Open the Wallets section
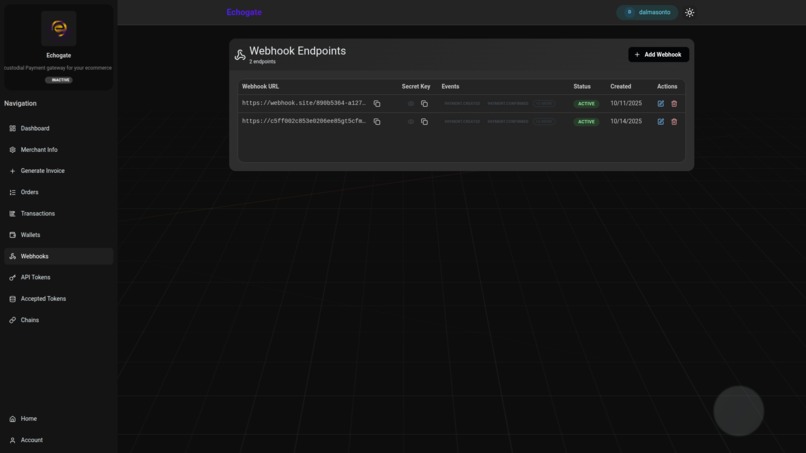806x453 pixels. [59, 235]
